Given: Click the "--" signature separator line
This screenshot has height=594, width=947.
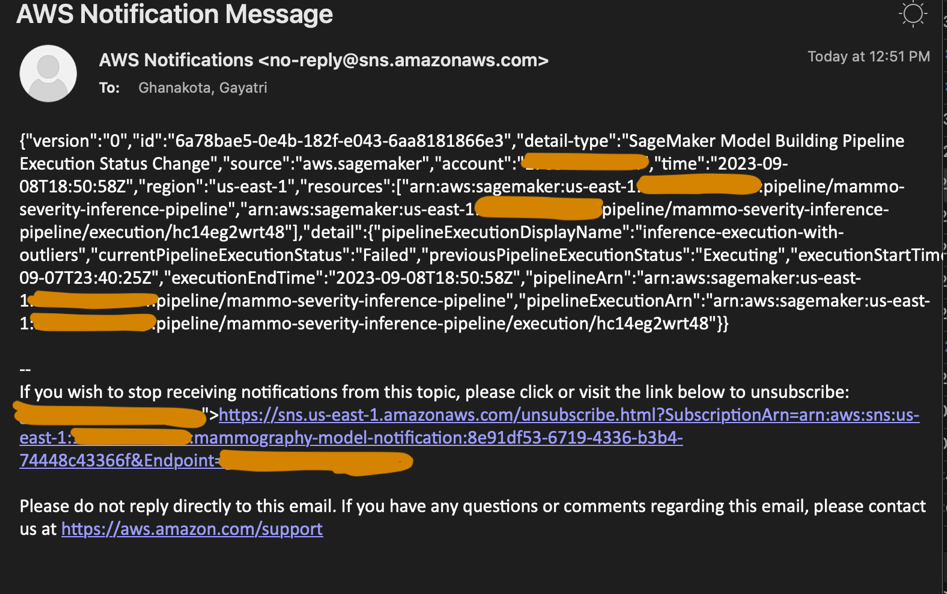Looking at the screenshot, I should pos(26,369).
